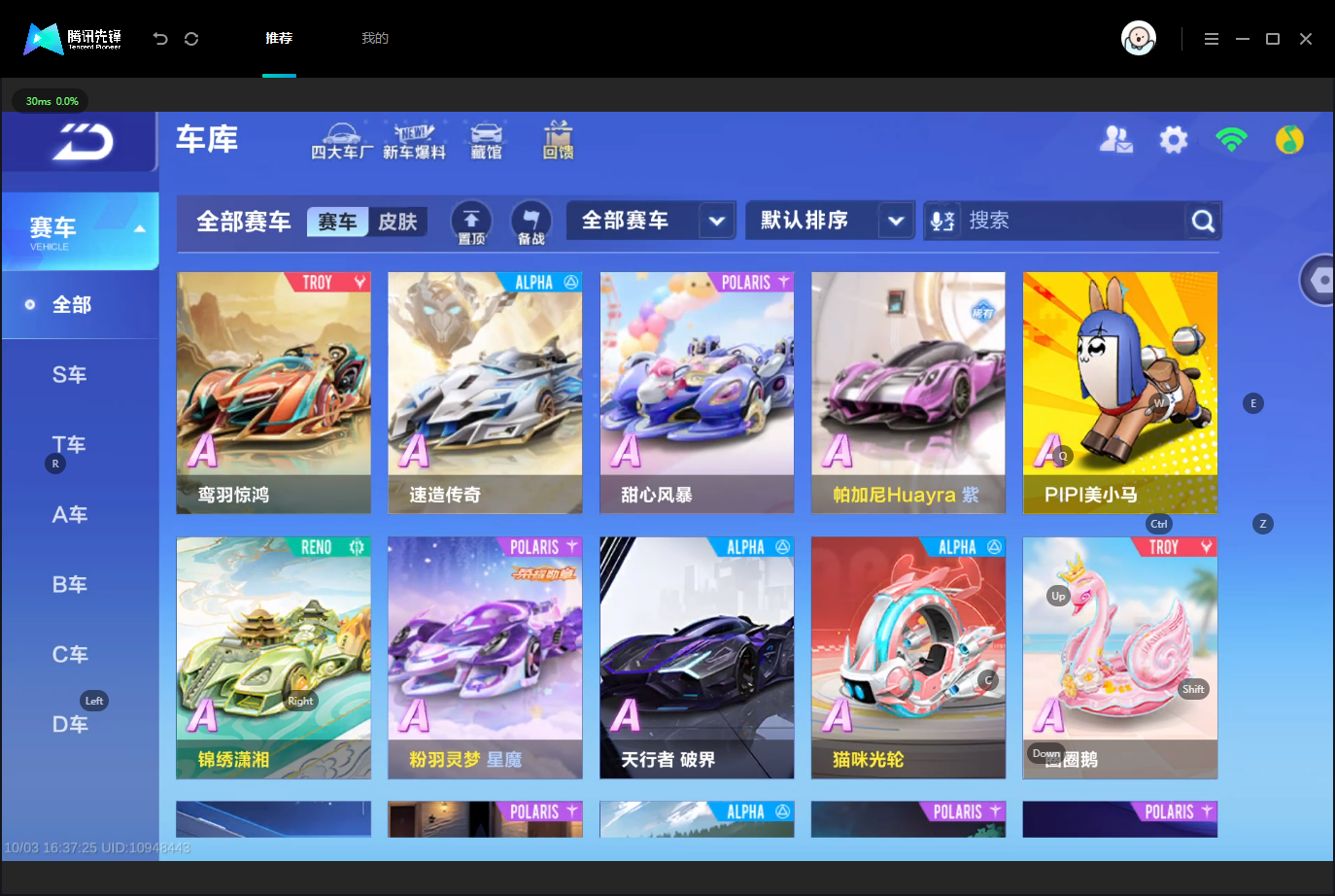
Task: Select the 天行者 破界 car card
Action: pyautogui.click(x=697, y=658)
